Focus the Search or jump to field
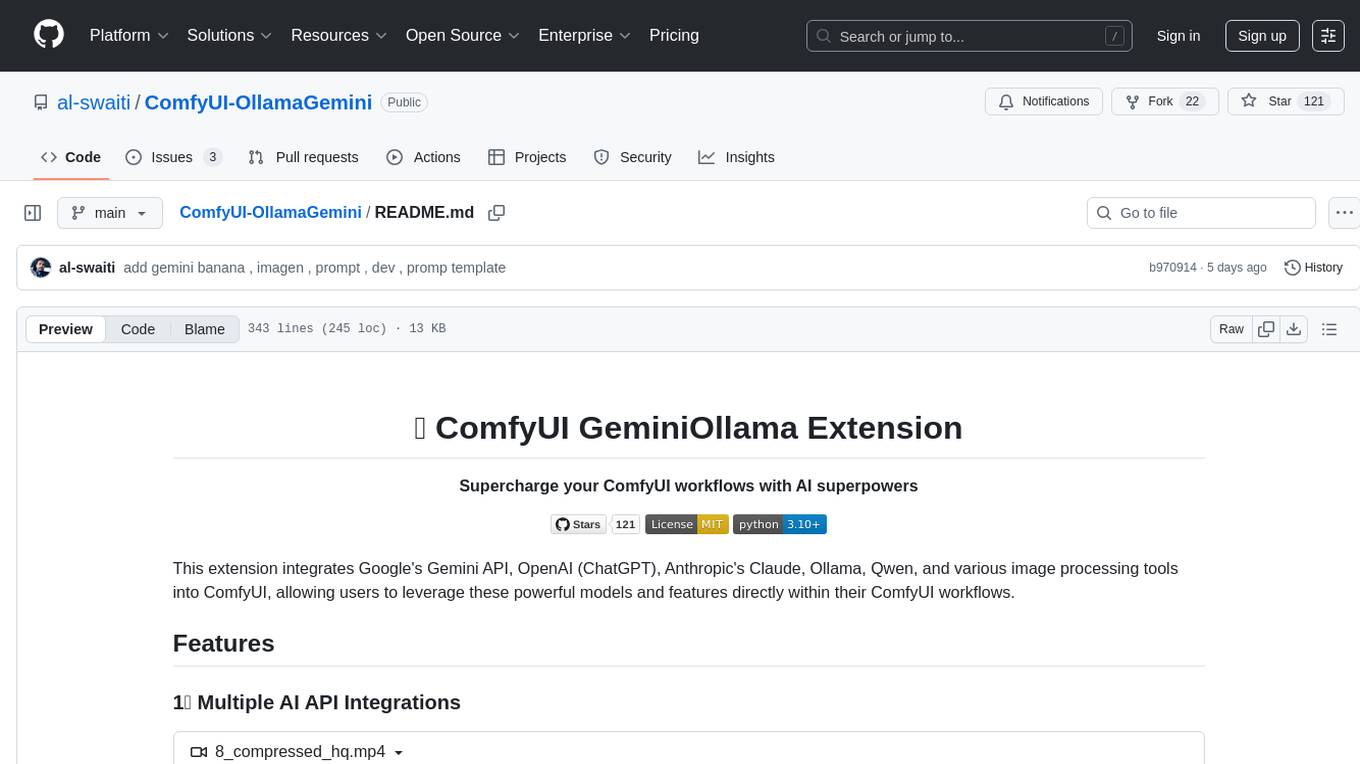 click(x=969, y=36)
